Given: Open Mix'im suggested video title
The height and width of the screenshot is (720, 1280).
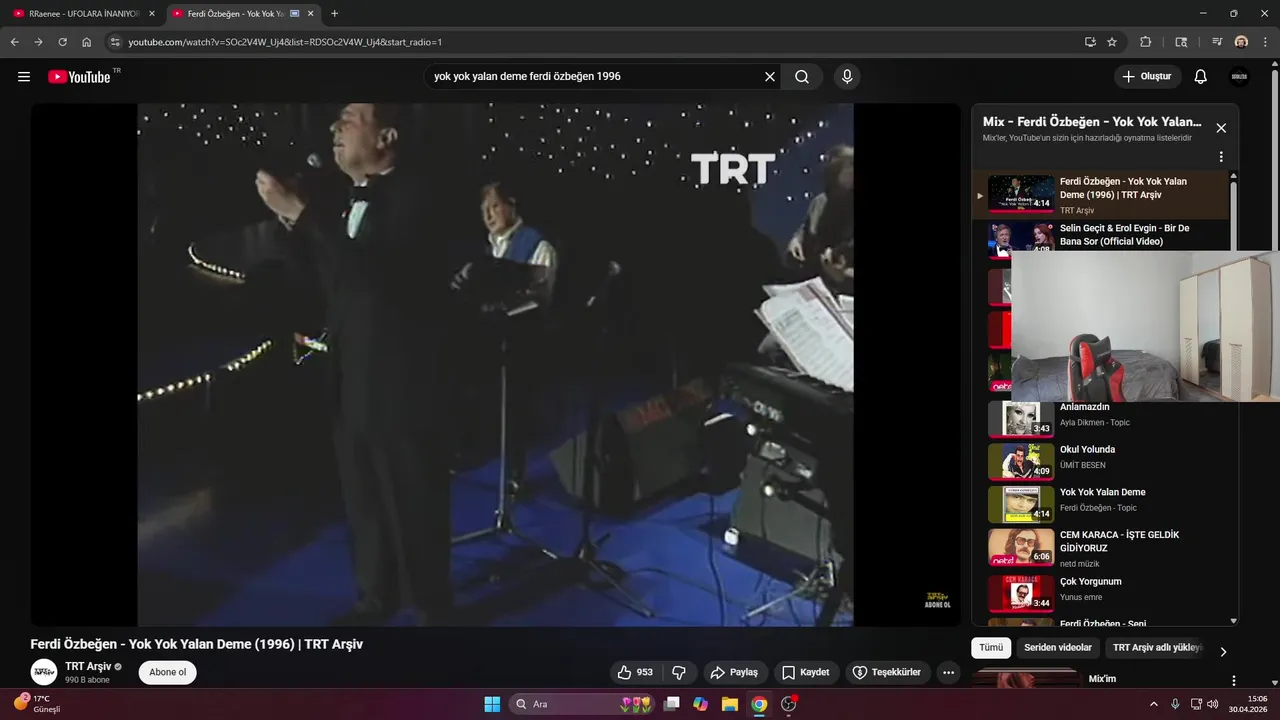Looking at the screenshot, I should coord(1102,678).
